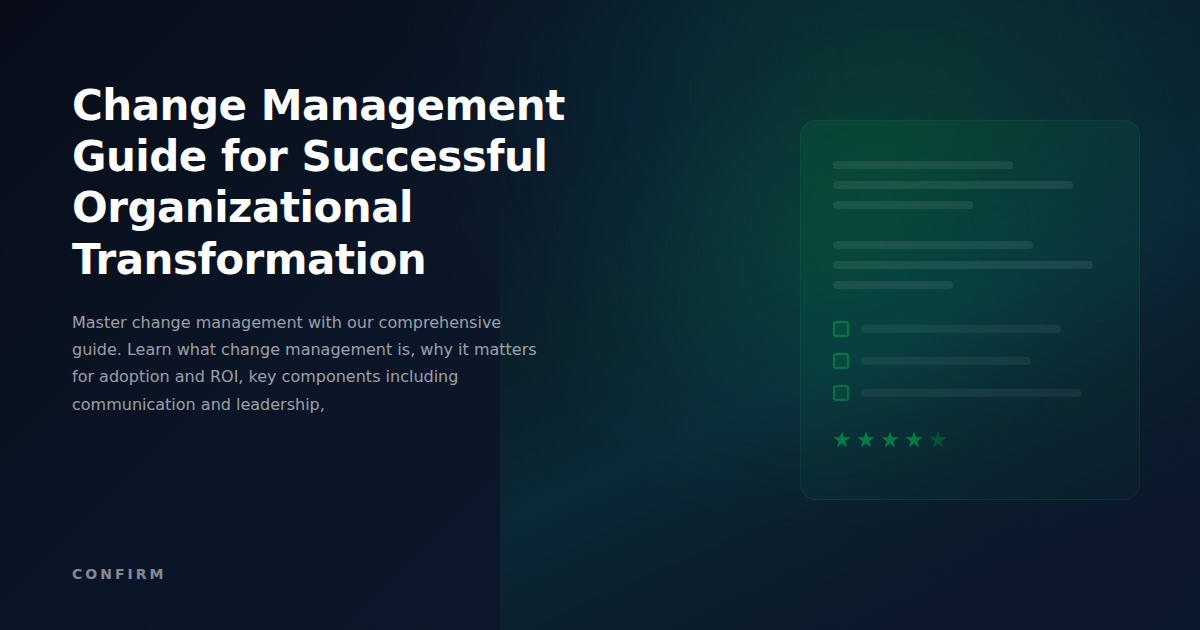1200x630 pixels.
Task: Click the widest placeholder line in the card
Action: [962, 266]
